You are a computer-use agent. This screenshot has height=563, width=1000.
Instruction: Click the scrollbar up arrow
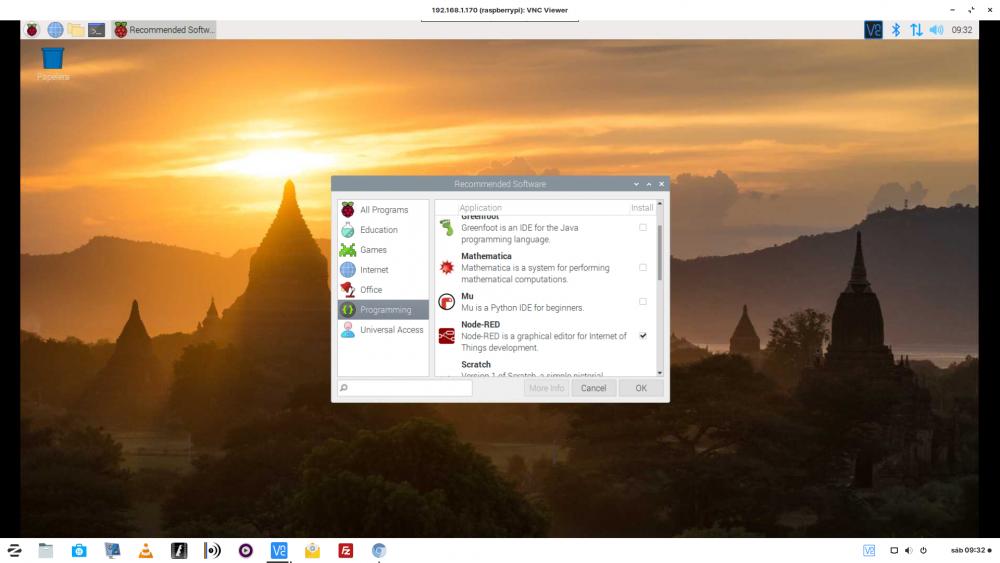coord(659,203)
